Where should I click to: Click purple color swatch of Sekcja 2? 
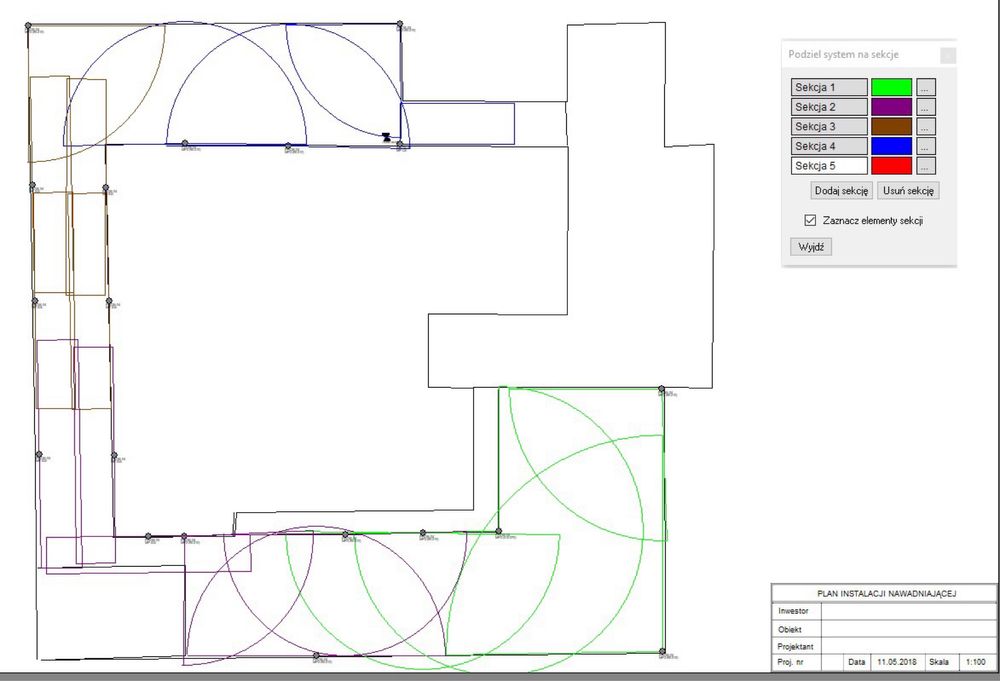coord(892,106)
